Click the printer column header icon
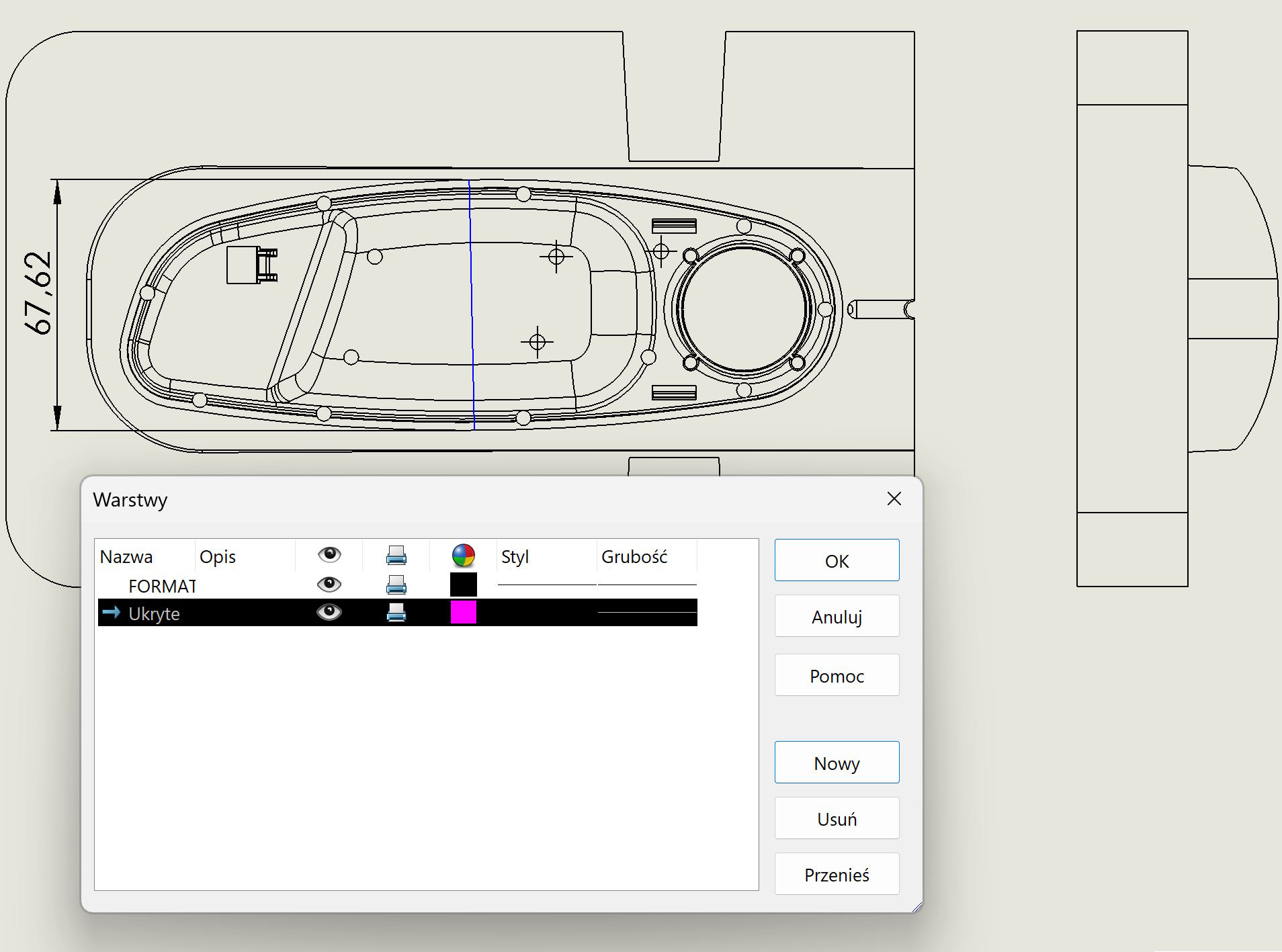 point(396,556)
